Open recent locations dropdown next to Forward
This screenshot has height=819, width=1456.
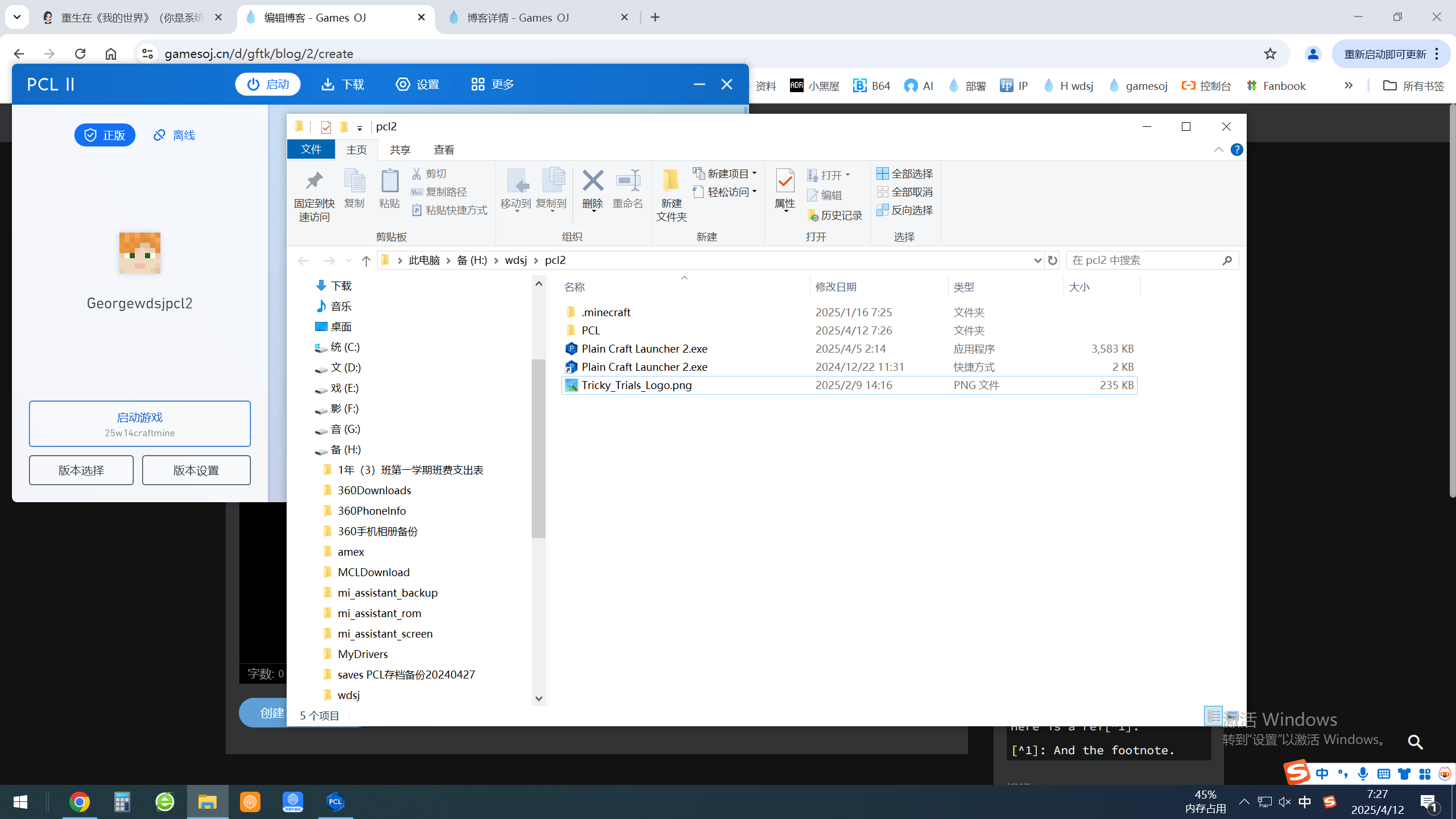pyautogui.click(x=349, y=260)
